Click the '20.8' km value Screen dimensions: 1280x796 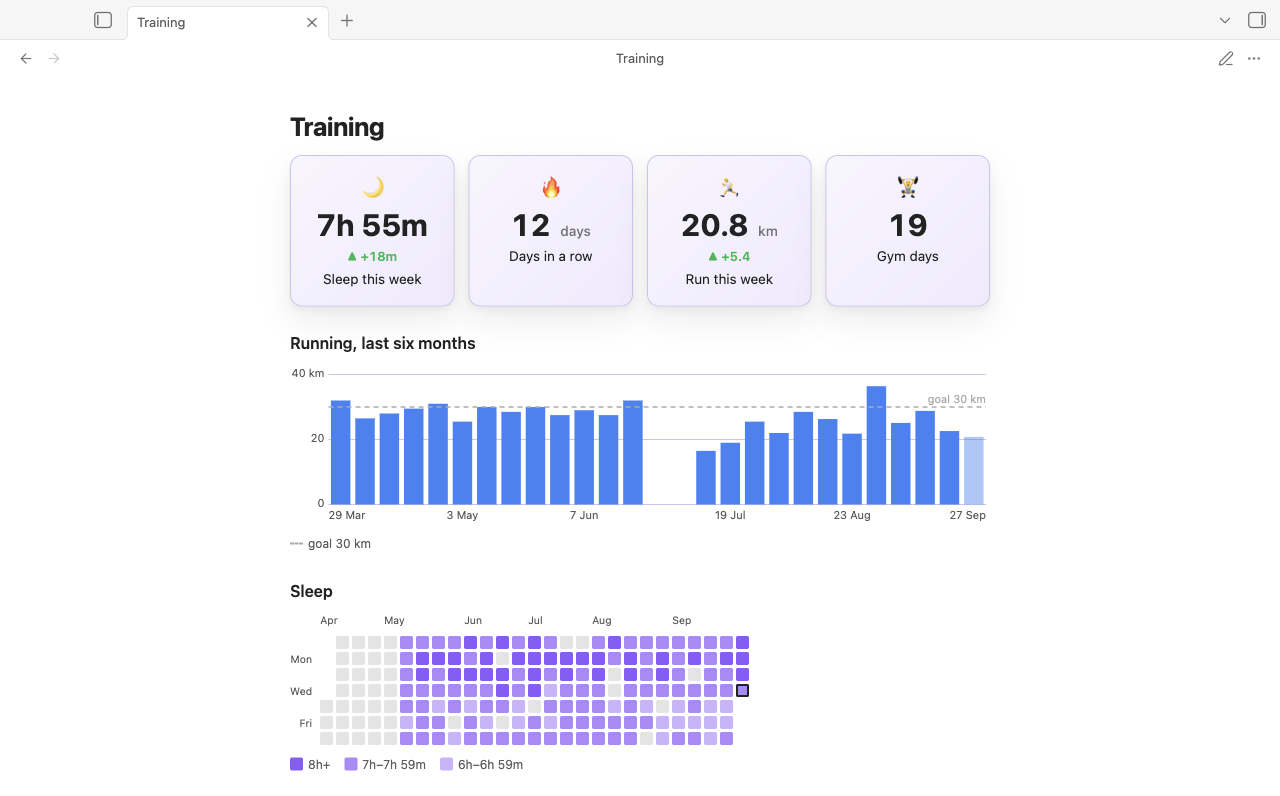pyautogui.click(x=714, y=225)
